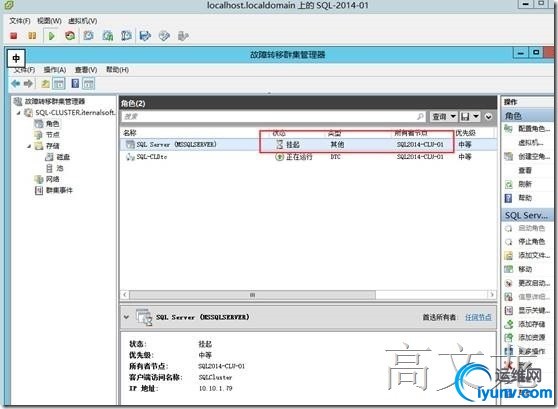Select 存储 in the navigation tree
The height and width of the screenshot is (409, 558).
click(x=52, y=146)
